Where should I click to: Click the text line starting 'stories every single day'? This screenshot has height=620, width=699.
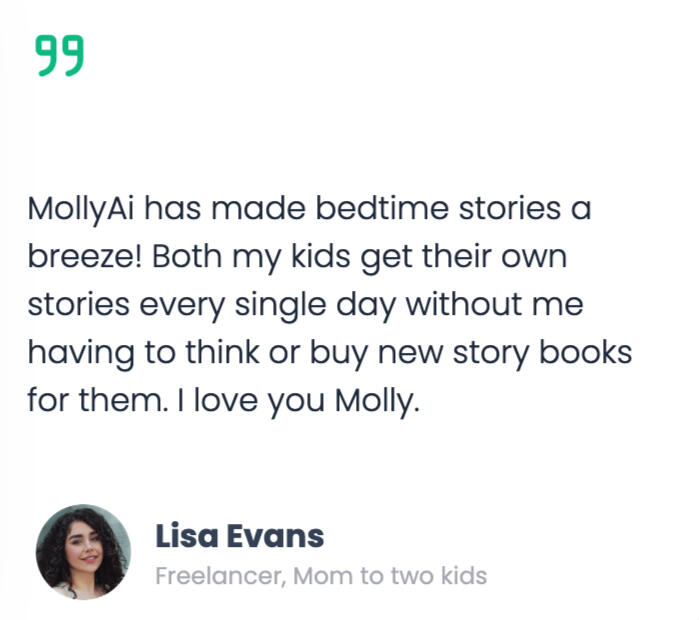[x=305, y=306]
